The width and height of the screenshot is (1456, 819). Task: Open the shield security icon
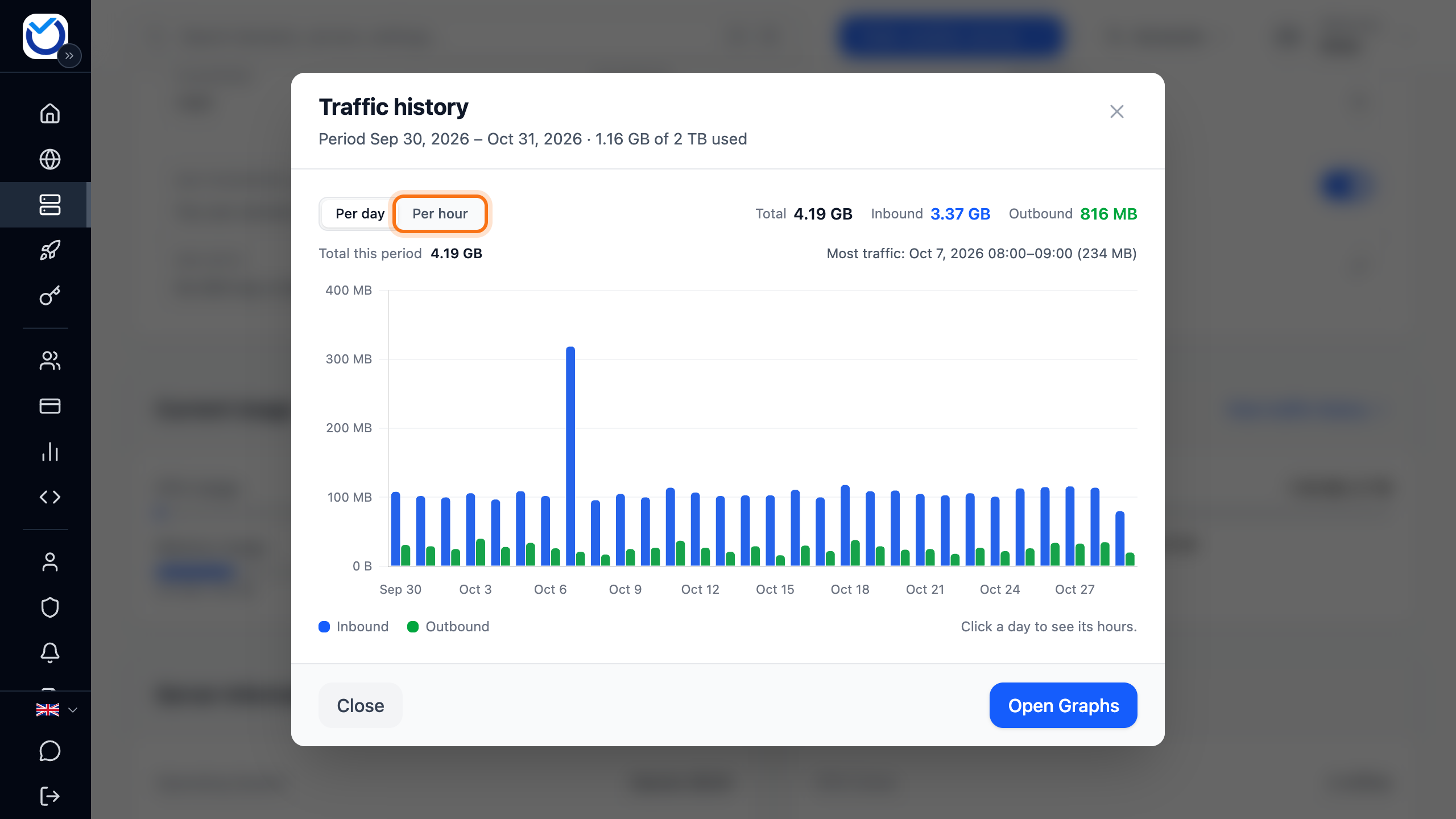pyautogui.click(x=50, y=607)
